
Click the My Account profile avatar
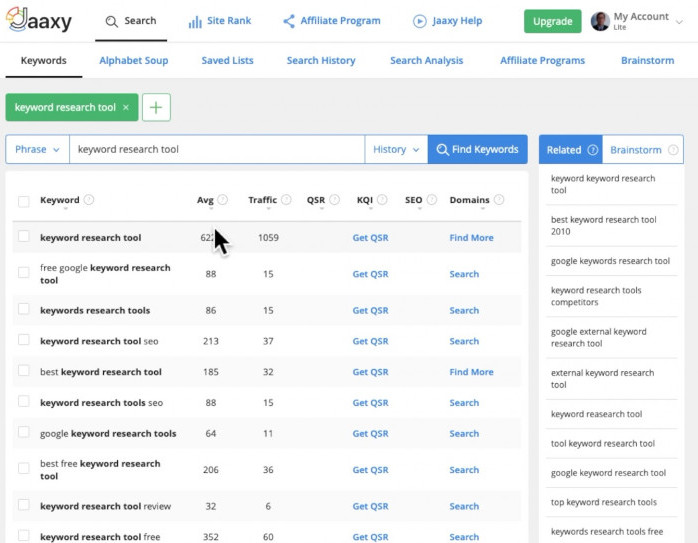[x=600, y=21]
